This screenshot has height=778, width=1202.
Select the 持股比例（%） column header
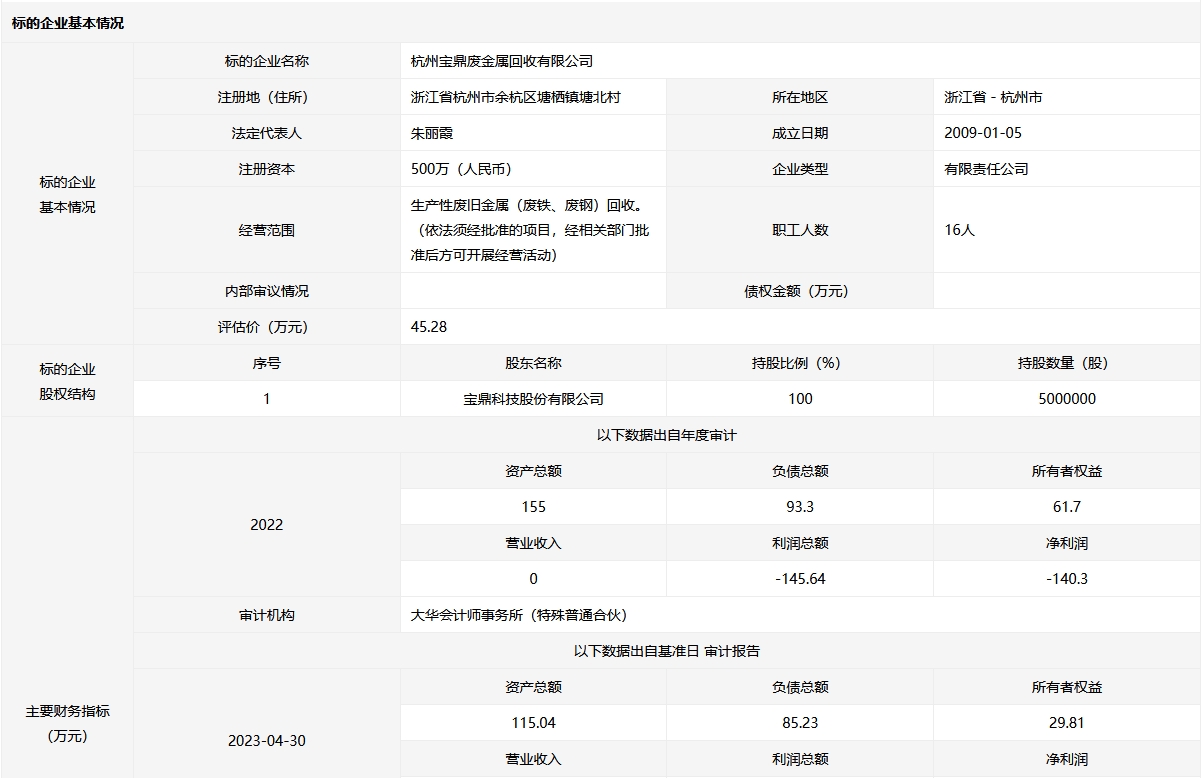(800, 363)
